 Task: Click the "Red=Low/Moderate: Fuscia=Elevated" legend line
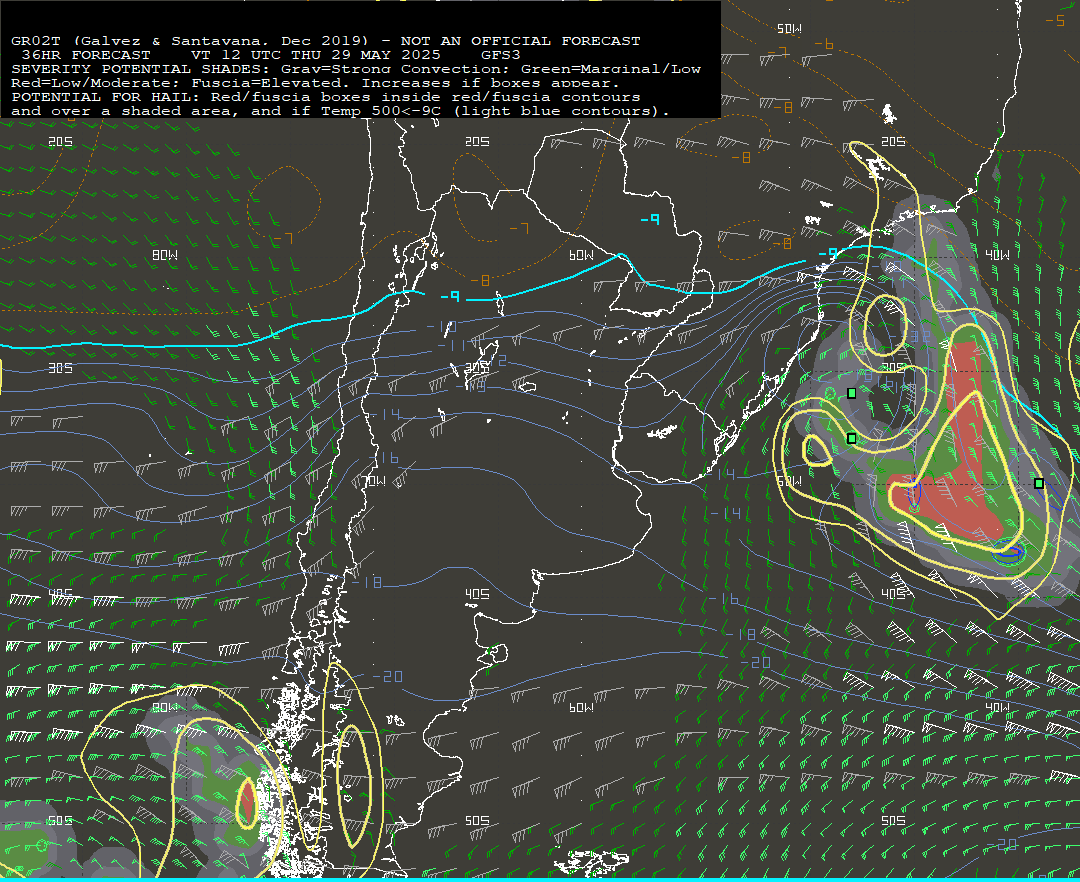tap(316, 83)
